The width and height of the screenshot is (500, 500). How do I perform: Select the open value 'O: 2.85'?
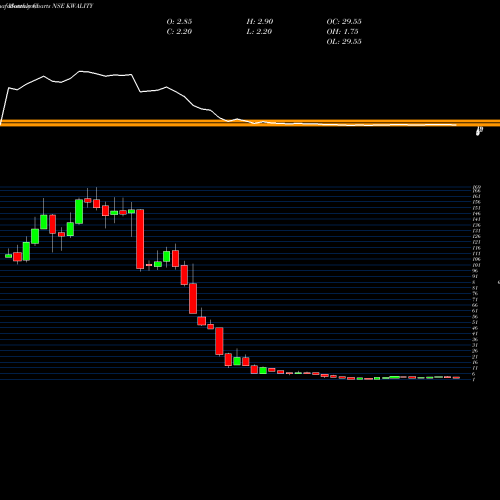(179, 21)
